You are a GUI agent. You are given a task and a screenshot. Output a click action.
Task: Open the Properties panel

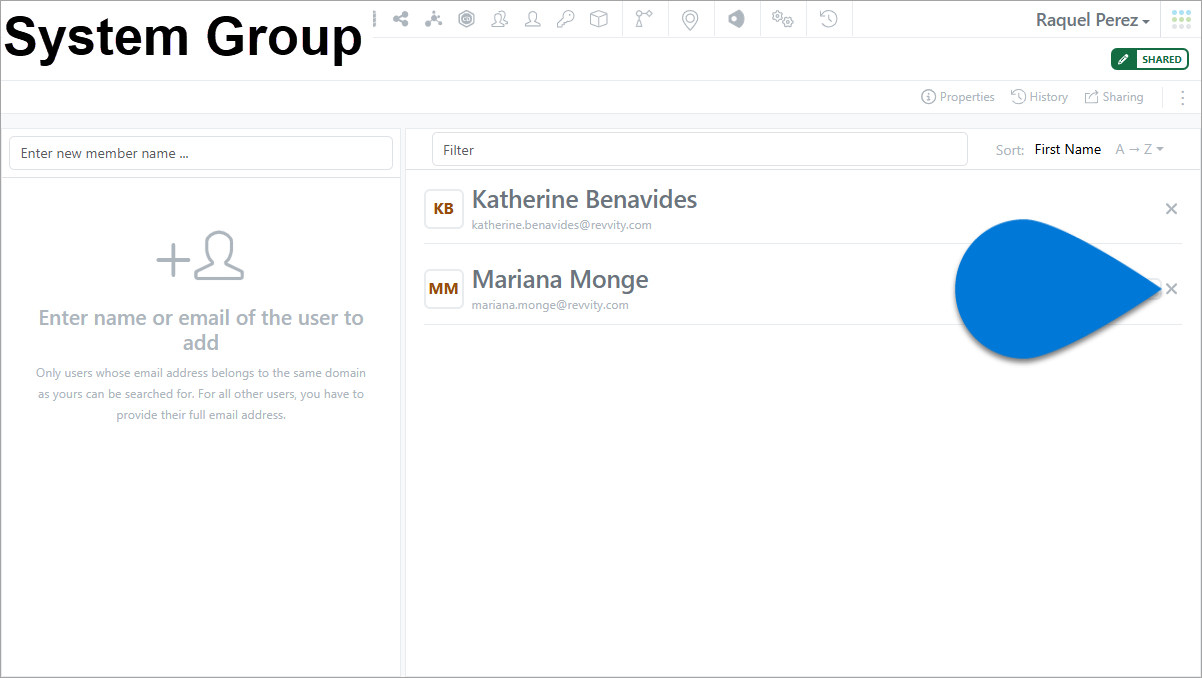tap(958, 97)
